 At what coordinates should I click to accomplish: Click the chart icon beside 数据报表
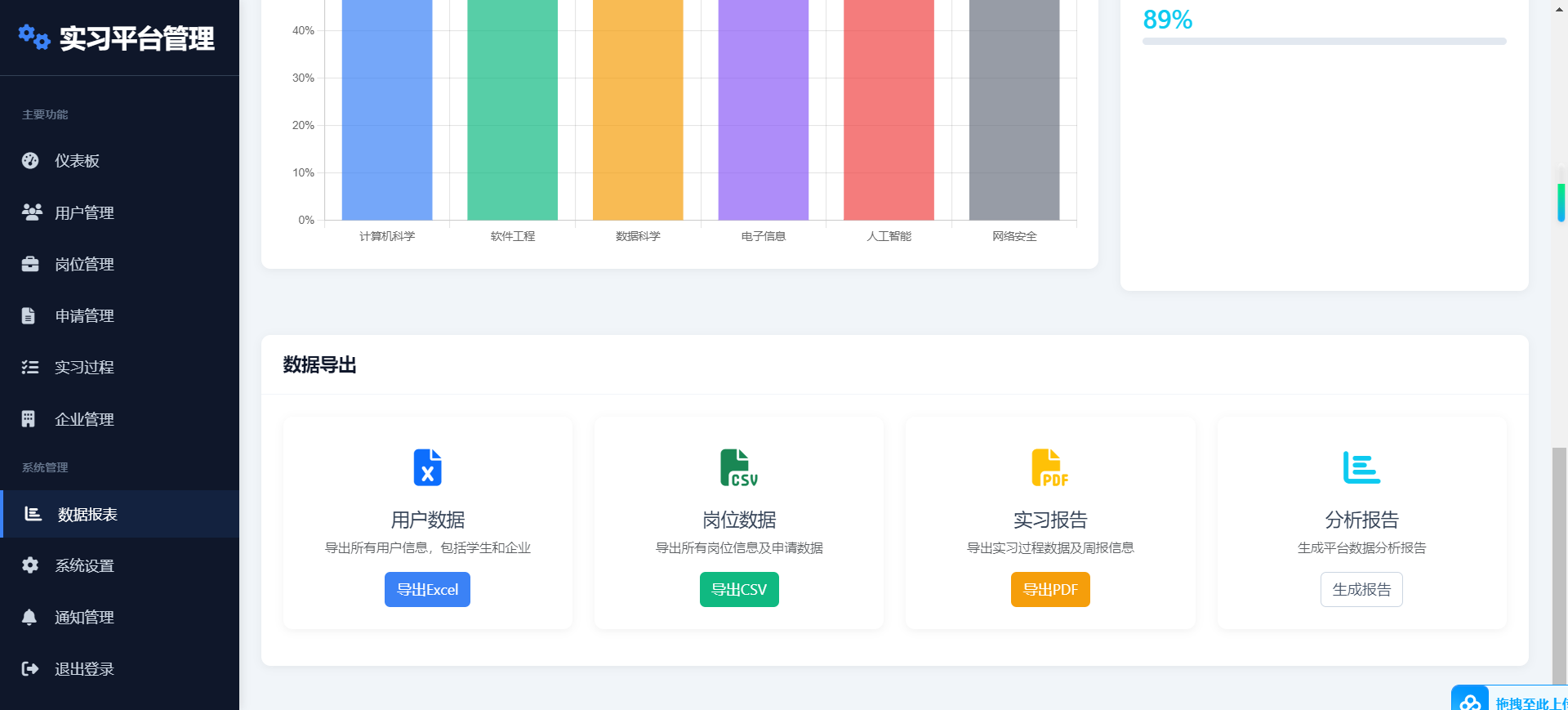tap(33, 514)
